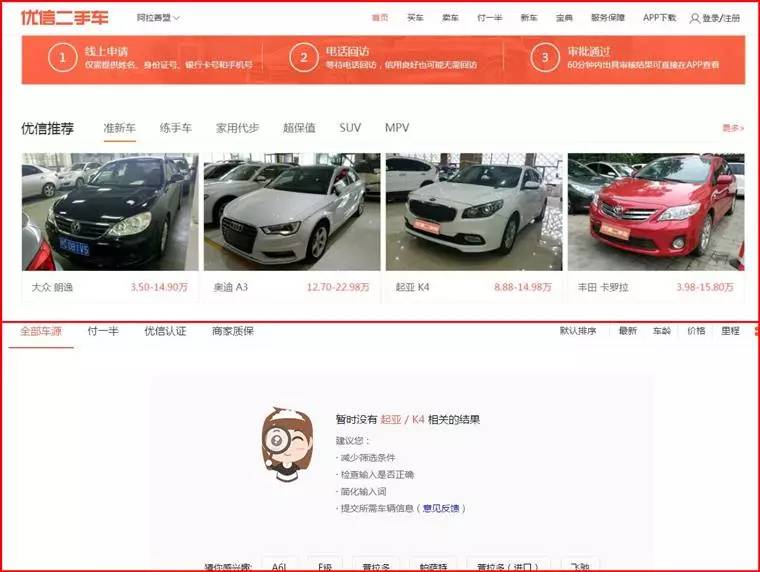
Task: Click the 登录/注册 link
Action: pyautogui.click(x=721, y=18)
